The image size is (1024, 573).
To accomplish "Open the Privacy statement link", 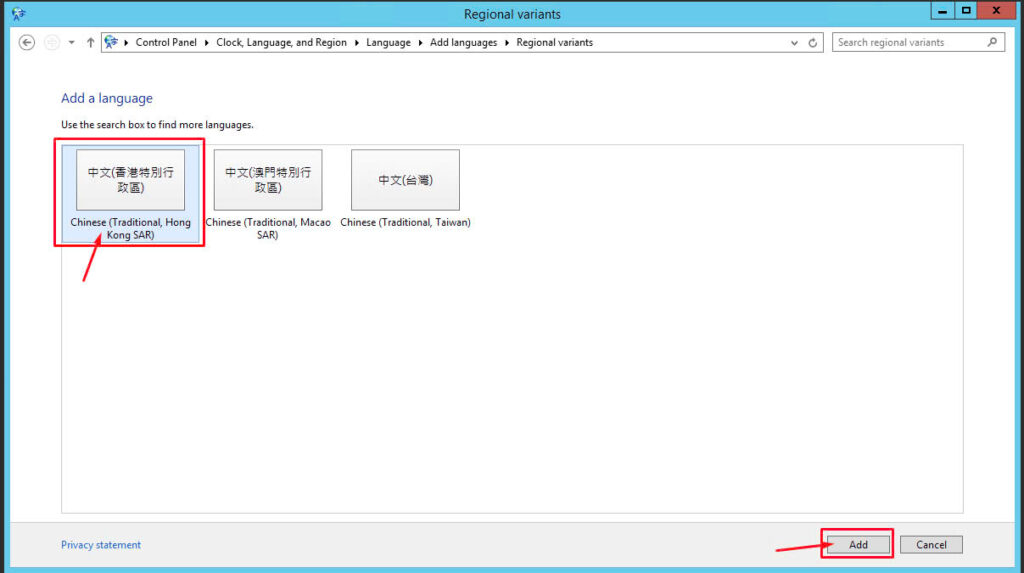I will tap(101, 544).
